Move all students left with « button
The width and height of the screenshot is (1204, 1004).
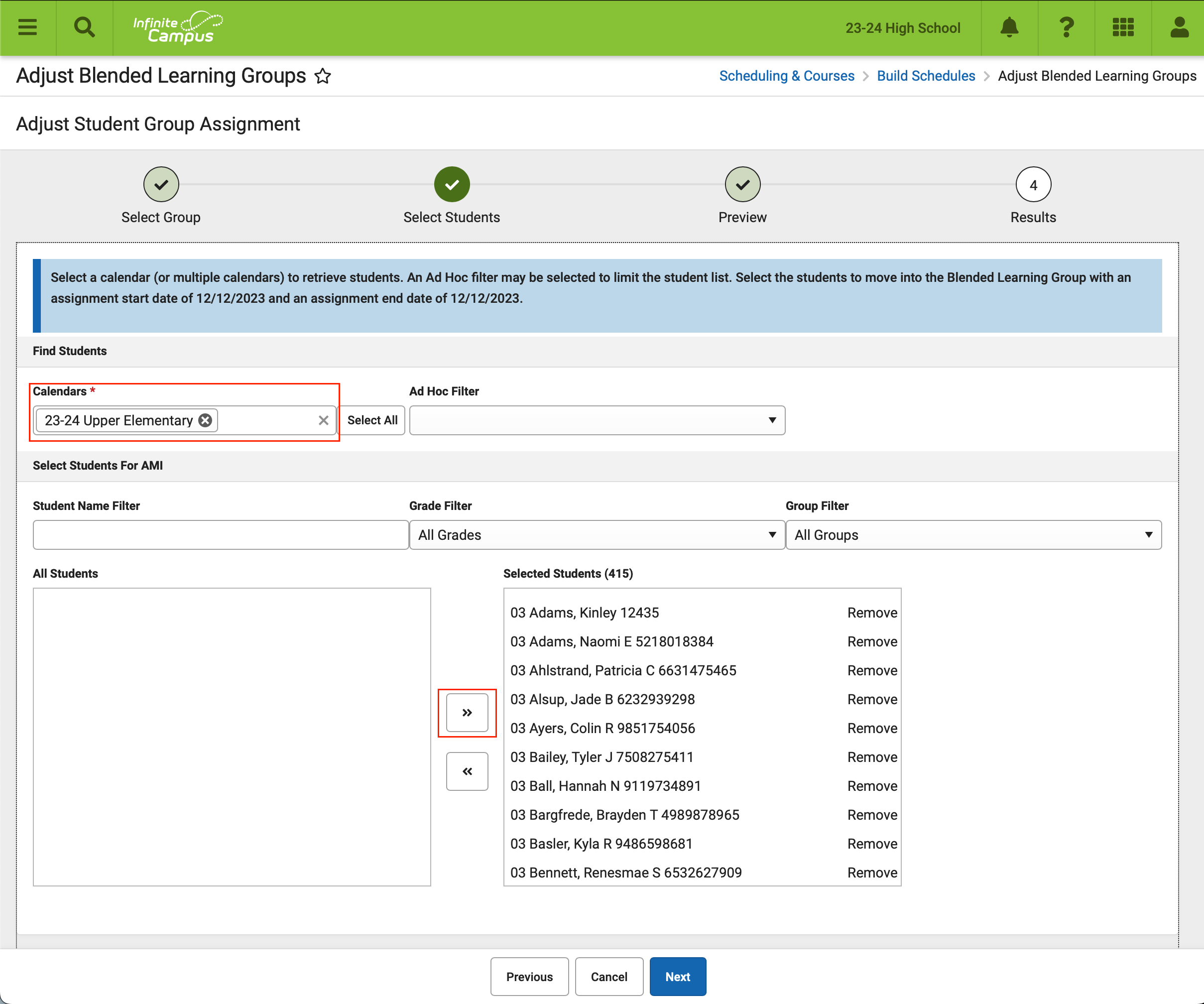click(467, 771)
